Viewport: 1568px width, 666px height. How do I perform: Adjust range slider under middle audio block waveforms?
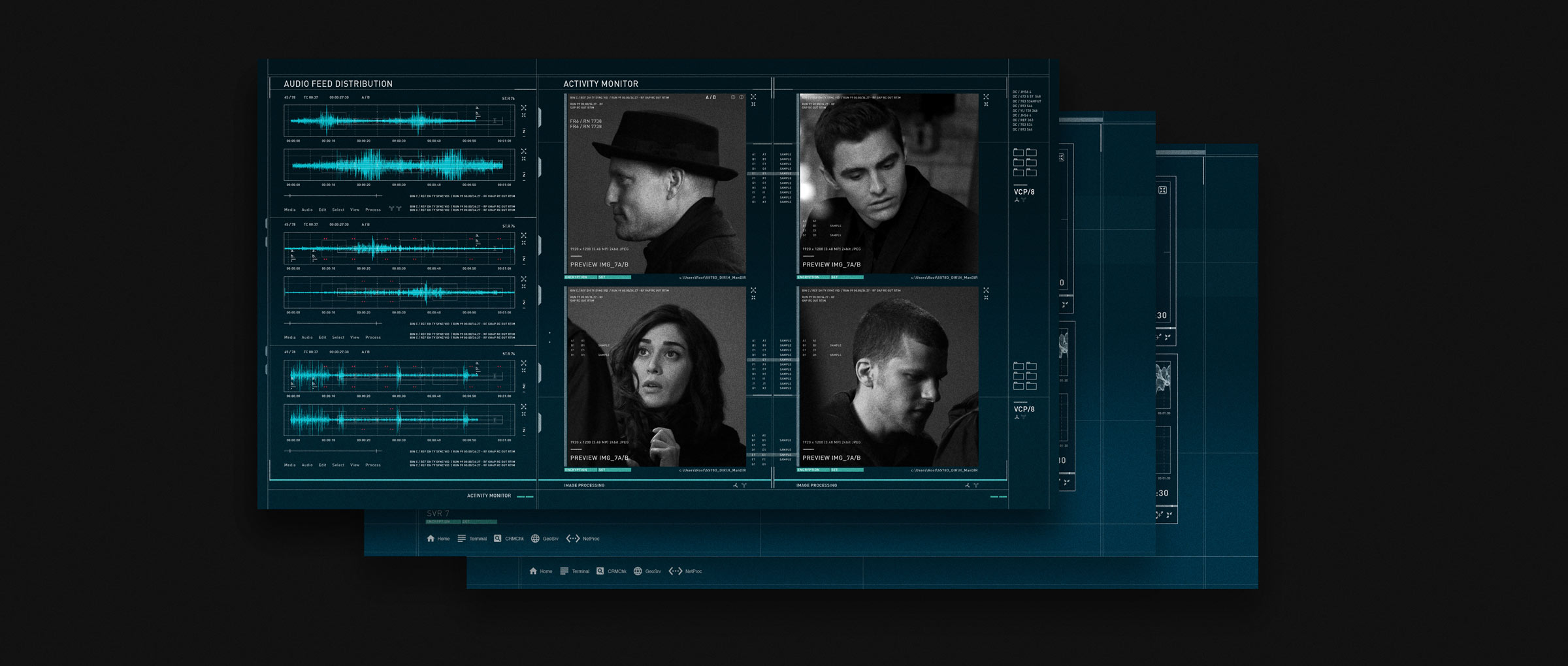coord(334,323)
